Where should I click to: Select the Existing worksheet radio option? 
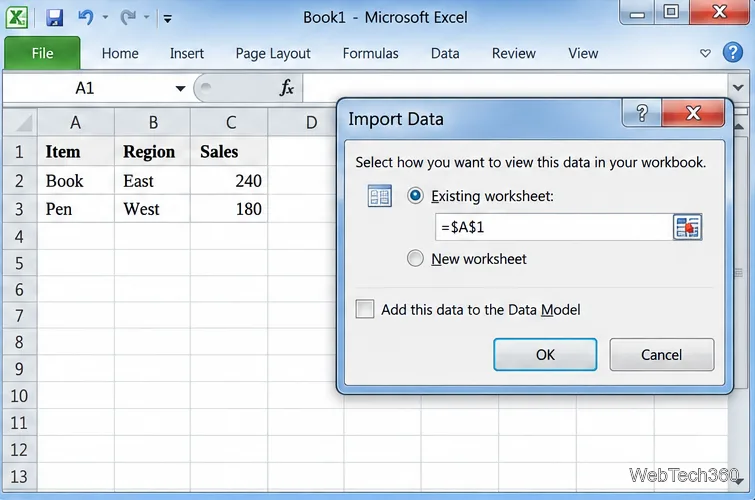point(415,196)
